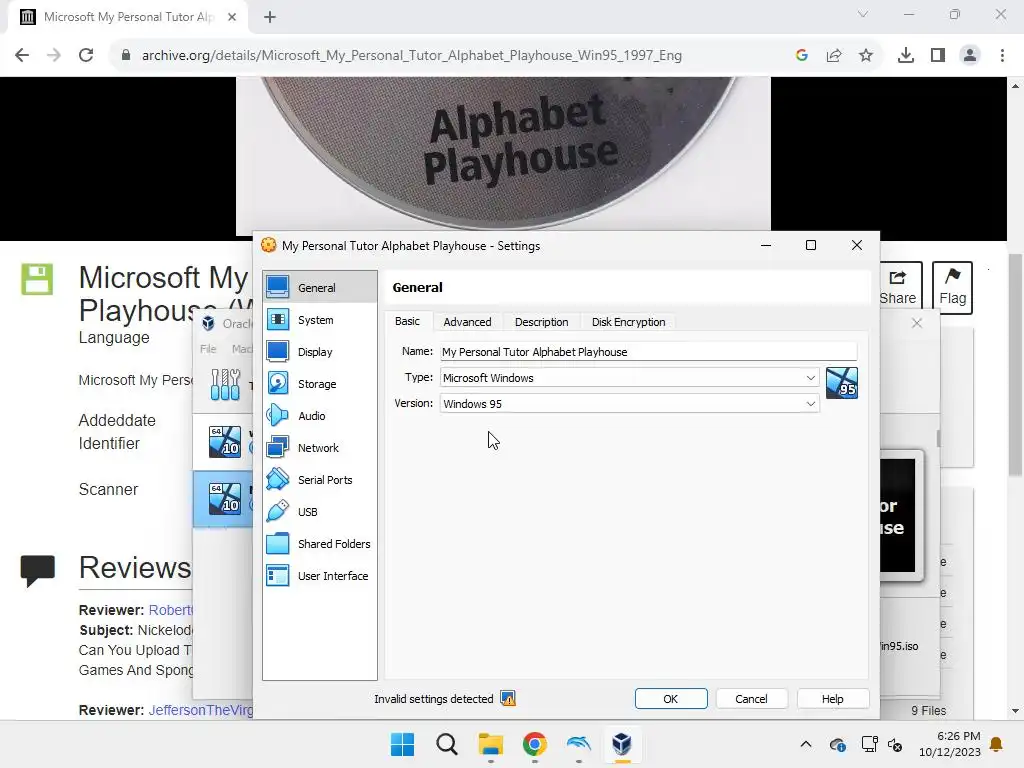1024x768 pixels.
Task: Click the VirtualBox icon on the taskbar
Action: pyautogui.click(x=622, y=744)
